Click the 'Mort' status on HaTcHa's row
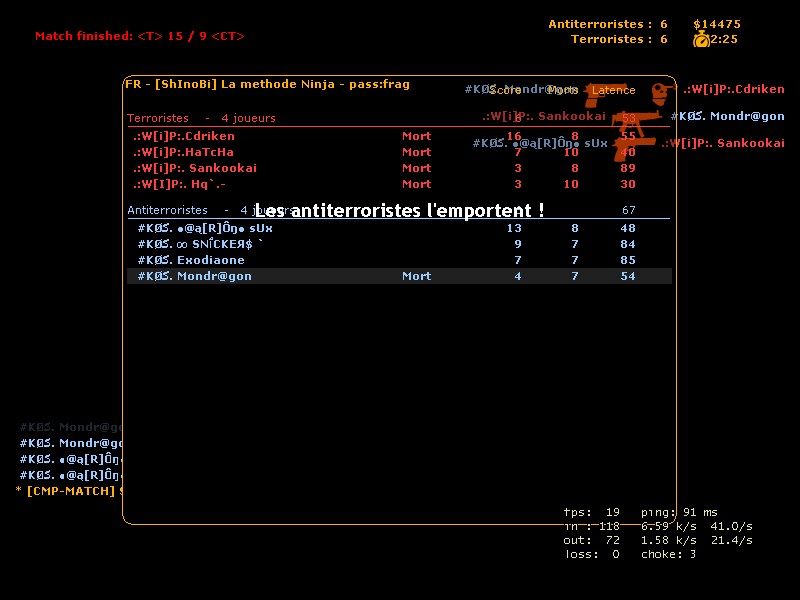This screenshot has height=600, width=800. [416, 152]
